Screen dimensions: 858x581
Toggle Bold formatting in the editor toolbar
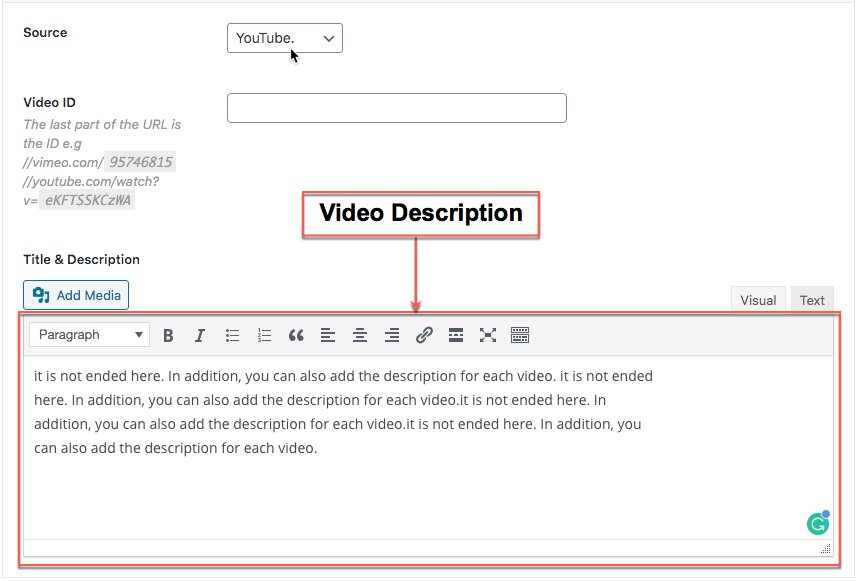pyautogui.click(x=169, y=335)
